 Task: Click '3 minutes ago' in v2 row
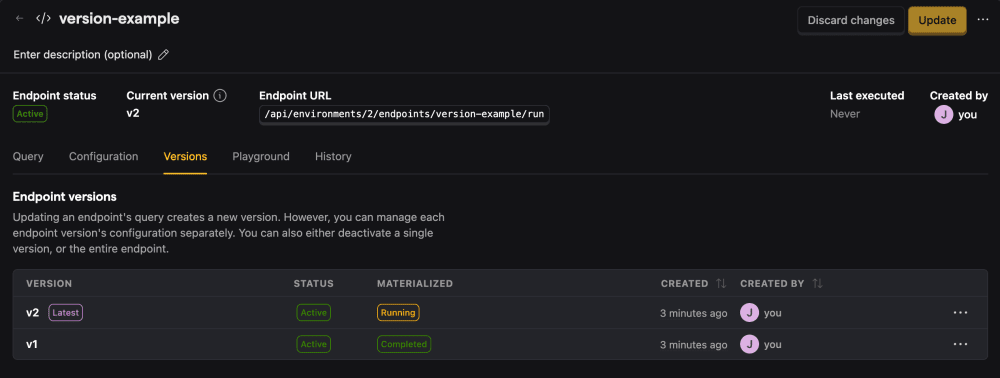pos(693,313)
